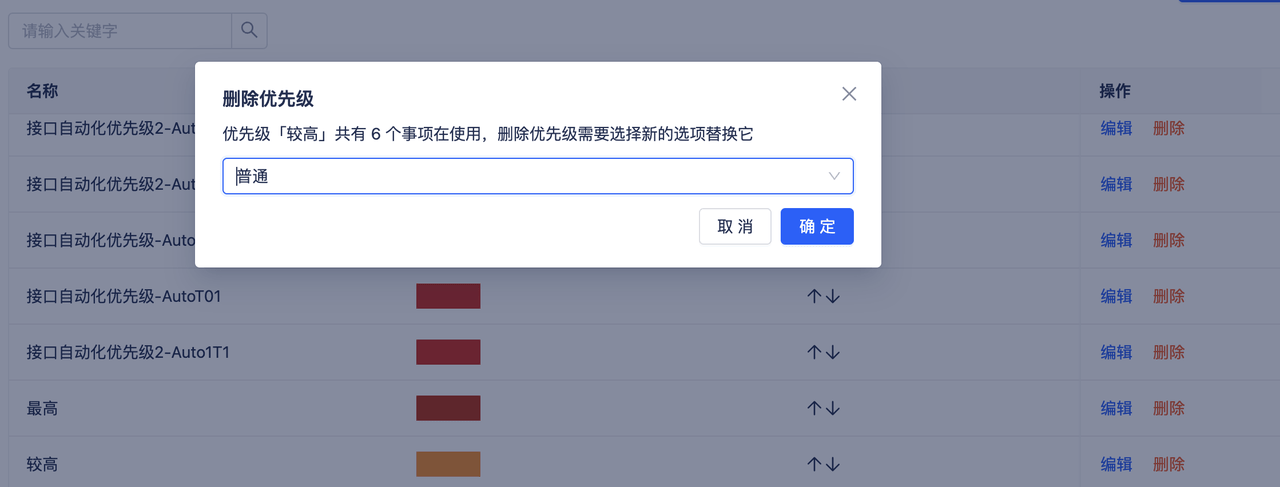Click 编辑 link for 最高 row
This screenshot has width=1280, height=487.
click(1117, 408)
